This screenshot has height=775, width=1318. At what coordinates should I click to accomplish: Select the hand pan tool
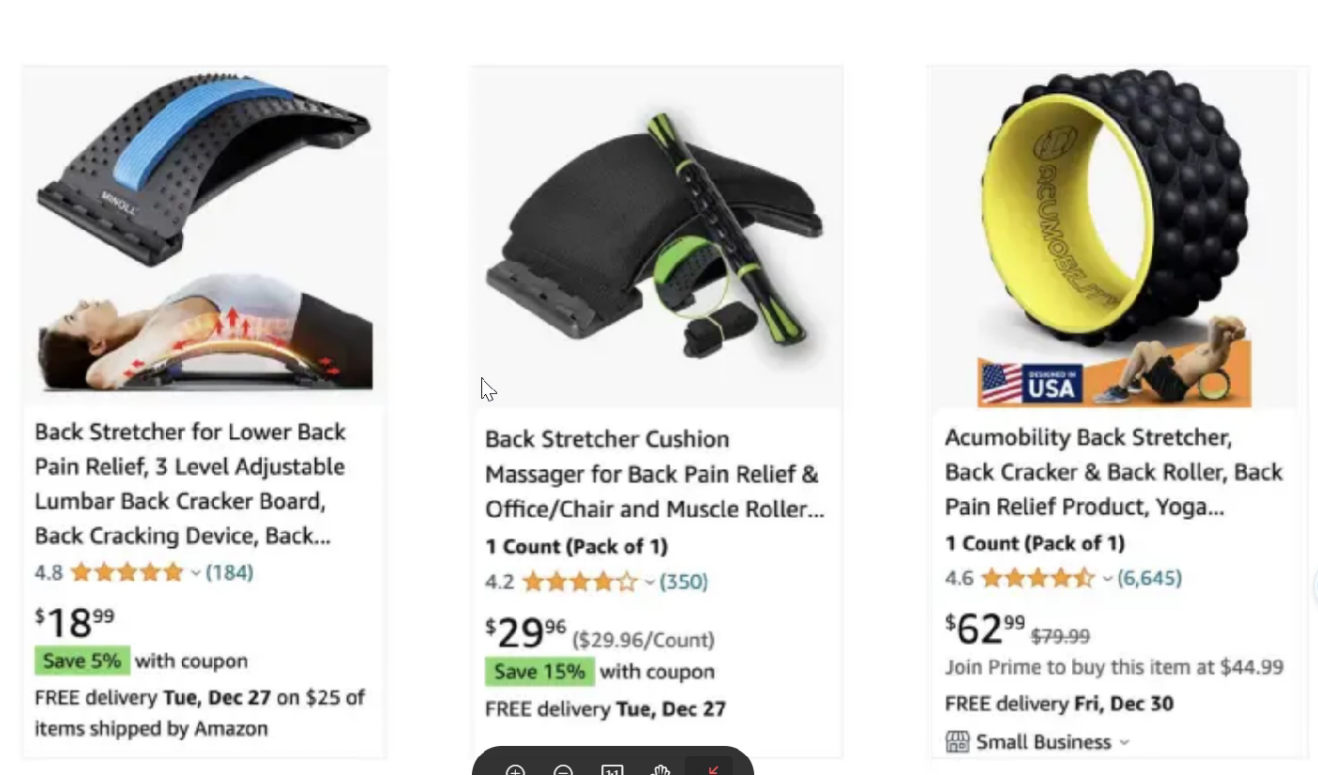click(x=661, y=770)
